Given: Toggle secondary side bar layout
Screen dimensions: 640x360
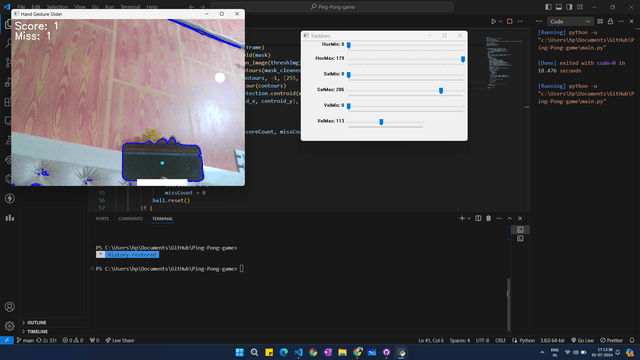Looking at the screenshot, I should tap(569, 7).
